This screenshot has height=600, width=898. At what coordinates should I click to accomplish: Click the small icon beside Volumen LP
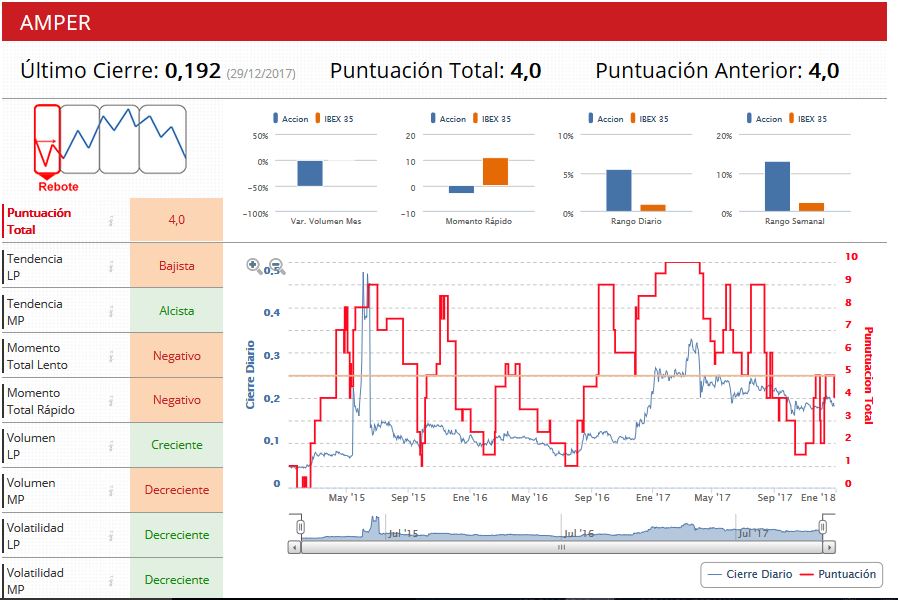111,446
